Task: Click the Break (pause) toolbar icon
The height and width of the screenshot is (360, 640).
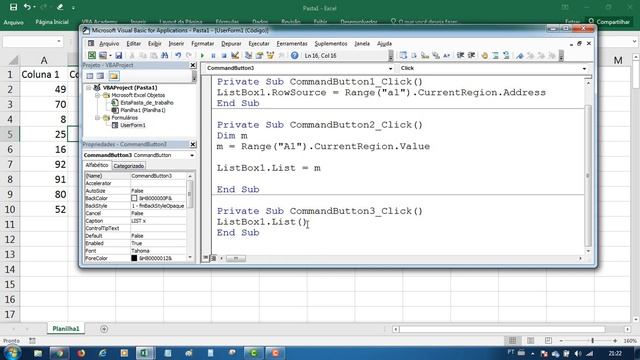Action: pyautogui.click(x=213, y=56)
